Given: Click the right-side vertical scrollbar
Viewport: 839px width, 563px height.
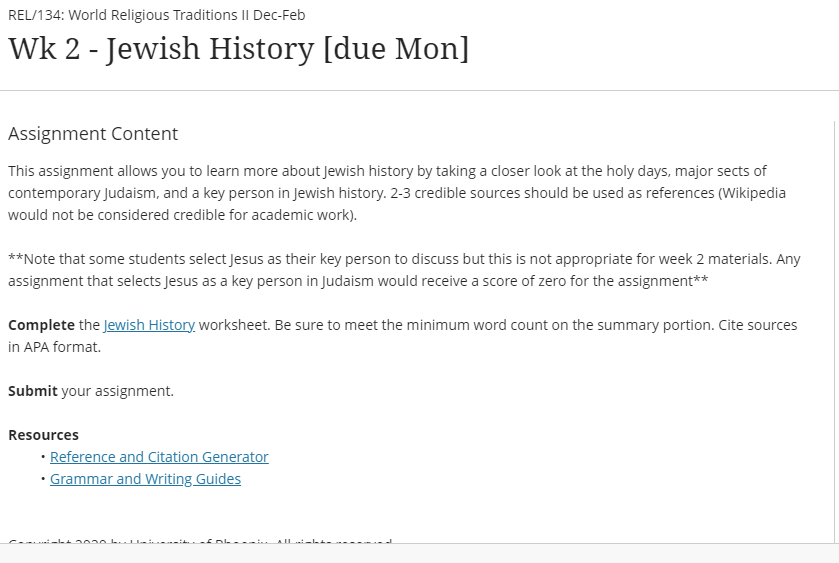Looking at the screenshot, I should (x=834, y=330).
